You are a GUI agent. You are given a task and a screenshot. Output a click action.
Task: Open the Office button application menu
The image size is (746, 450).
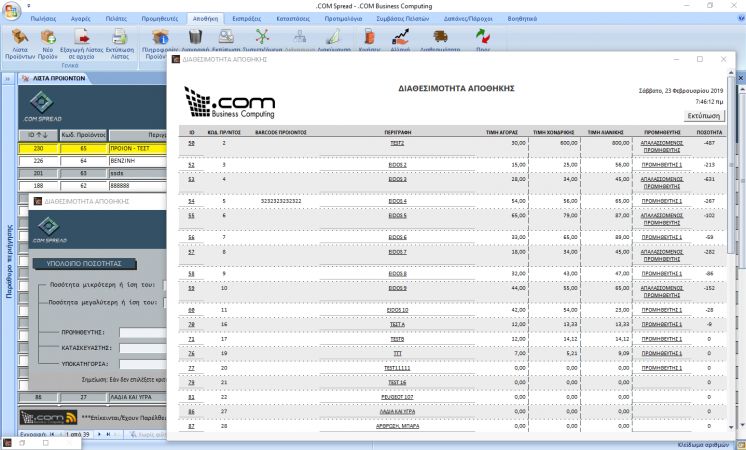tap(11, 10)
